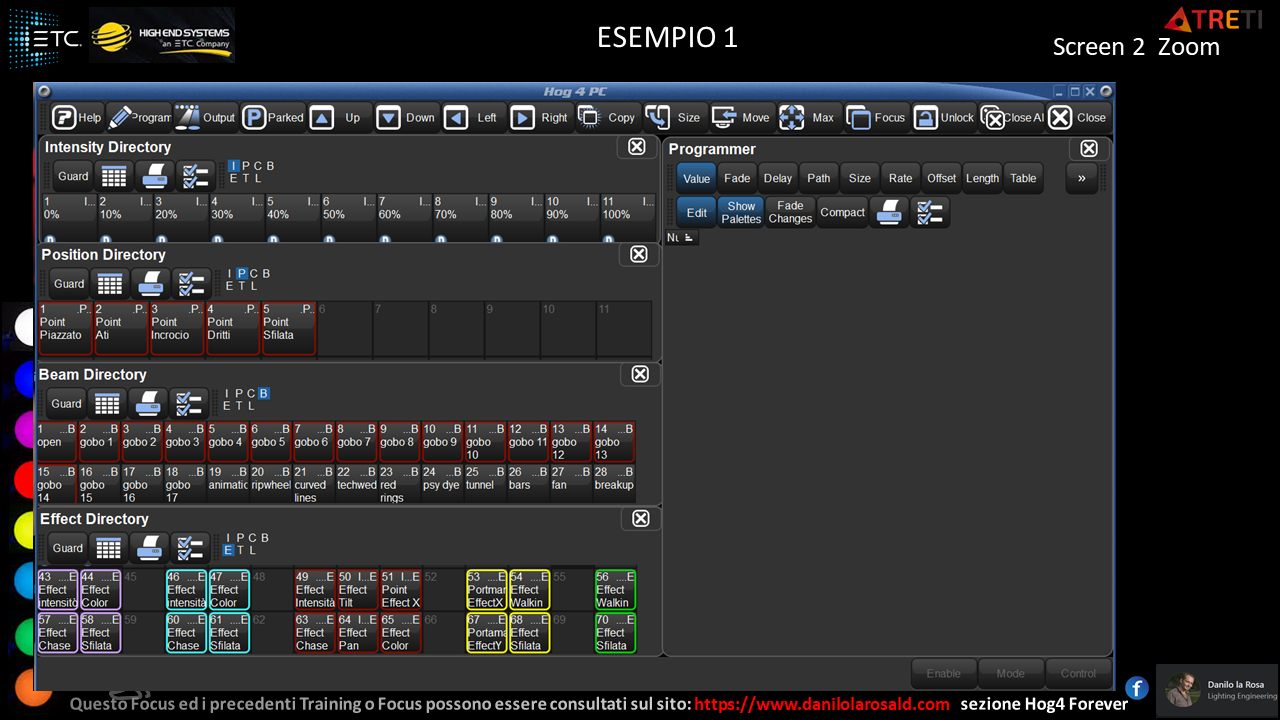Click print icon in Programmer panel

[x=888, y=212]
